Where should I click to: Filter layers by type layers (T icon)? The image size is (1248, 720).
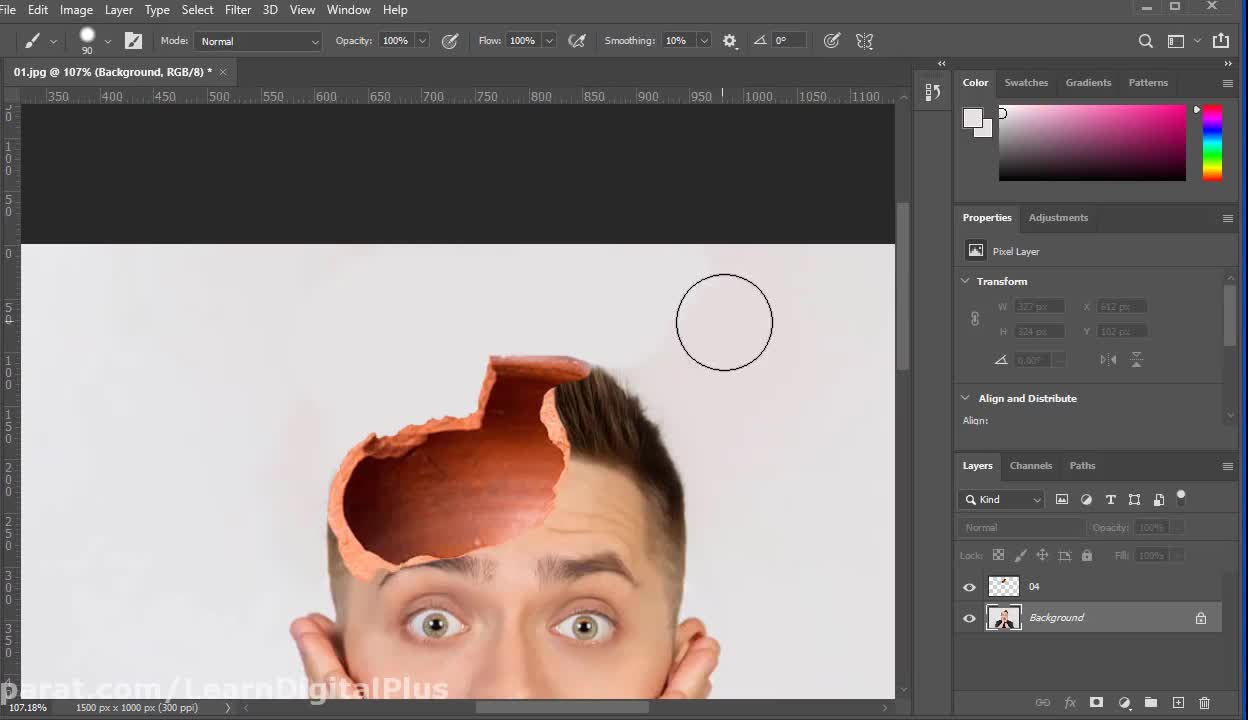(x=1110, y=499)
